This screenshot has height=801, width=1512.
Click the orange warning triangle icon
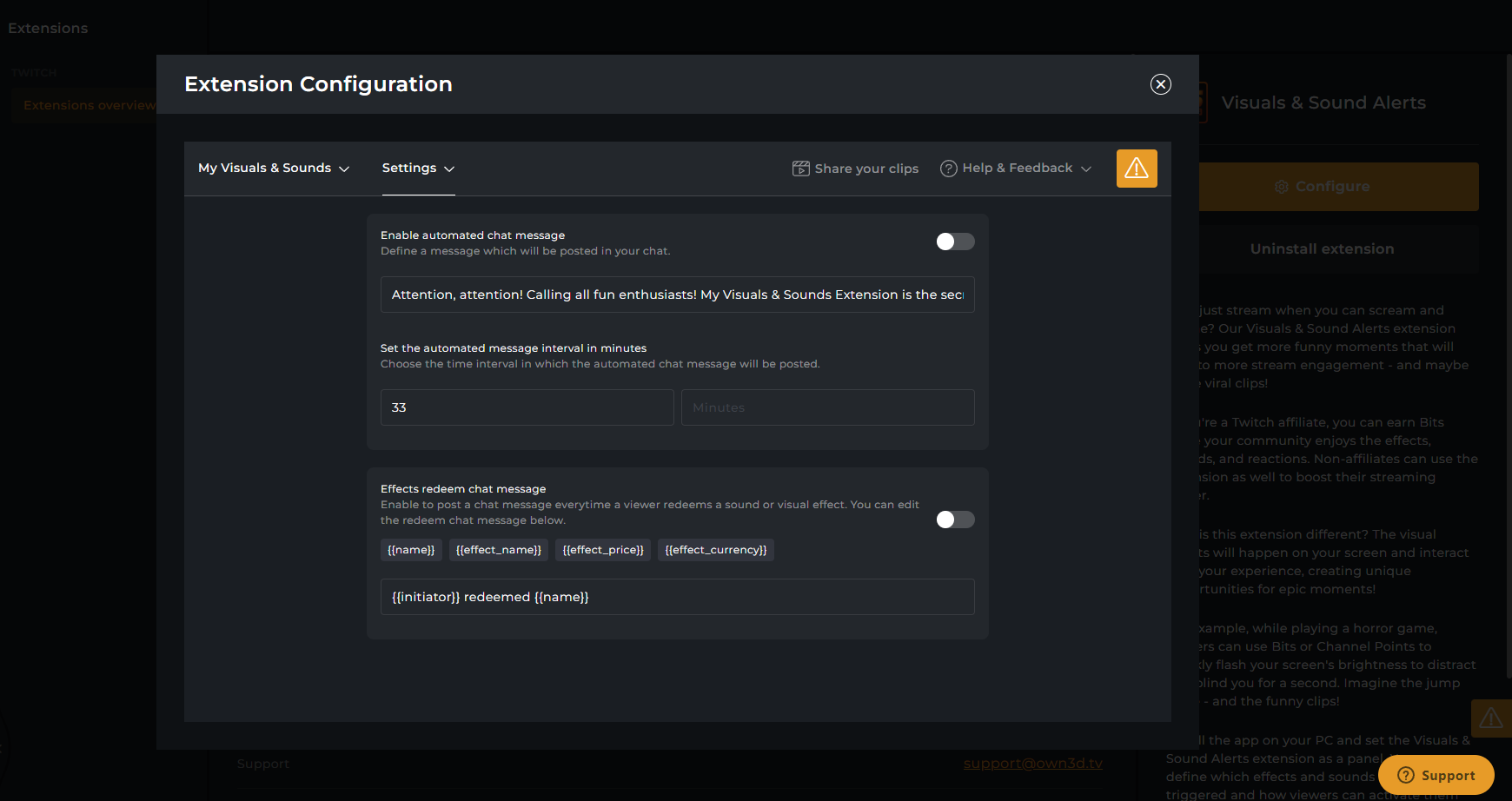(1137, 169)
